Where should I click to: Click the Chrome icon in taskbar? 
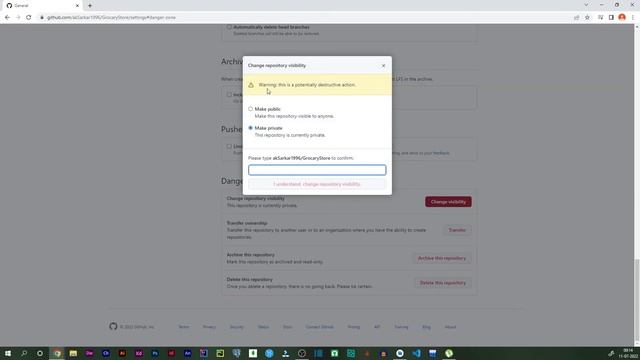coord(57,353)
